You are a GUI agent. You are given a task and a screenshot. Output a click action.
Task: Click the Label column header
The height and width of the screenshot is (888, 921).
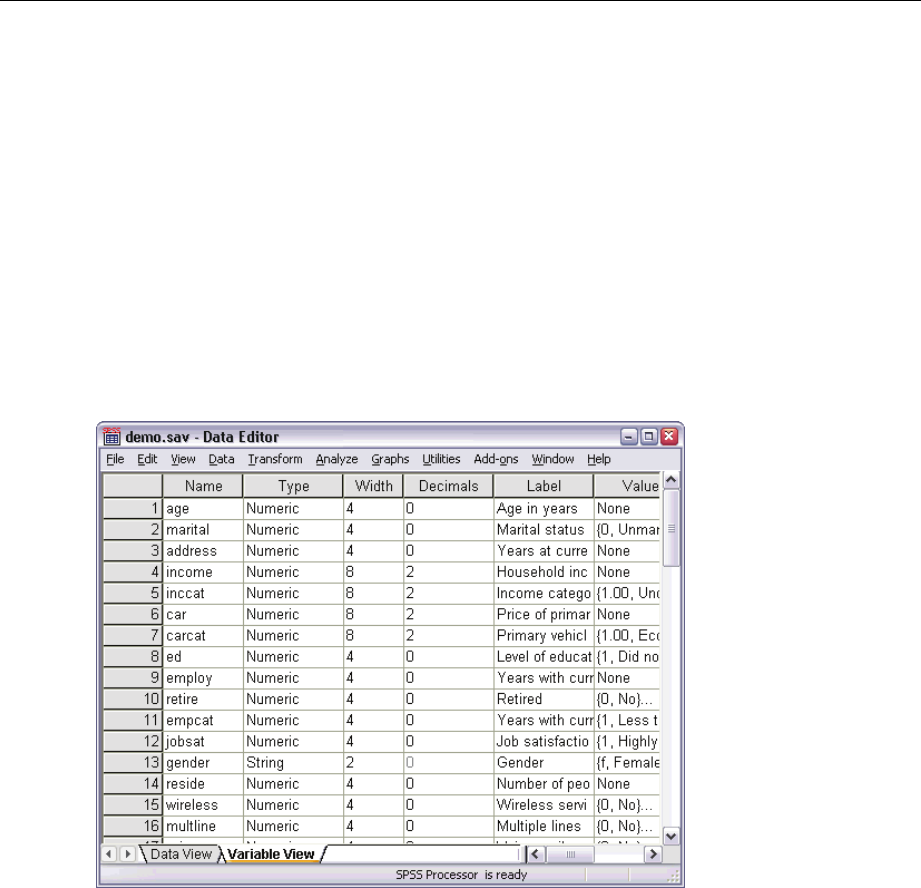coord(543,486)
